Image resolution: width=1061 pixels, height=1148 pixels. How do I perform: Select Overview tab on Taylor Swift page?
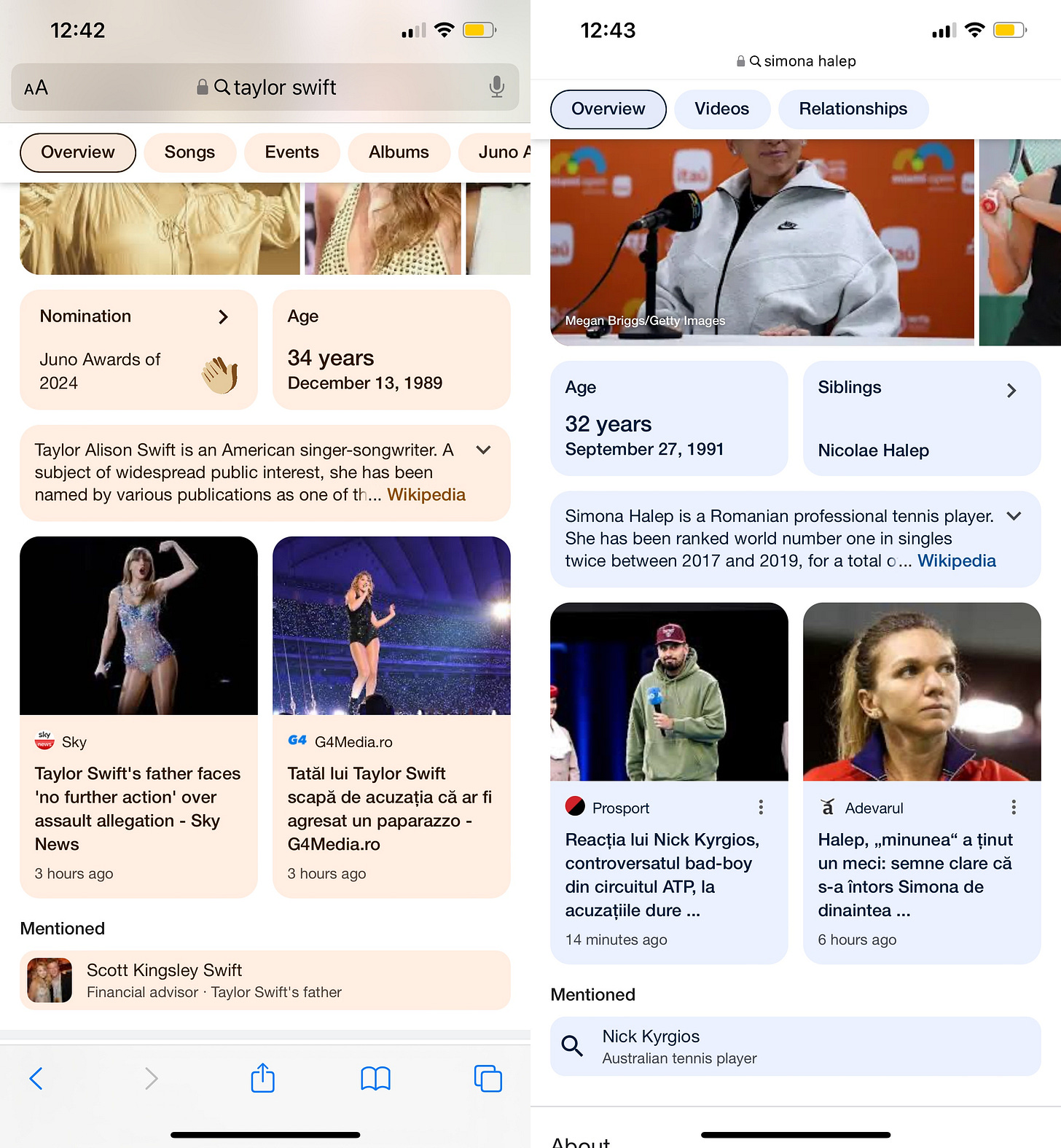78,152
